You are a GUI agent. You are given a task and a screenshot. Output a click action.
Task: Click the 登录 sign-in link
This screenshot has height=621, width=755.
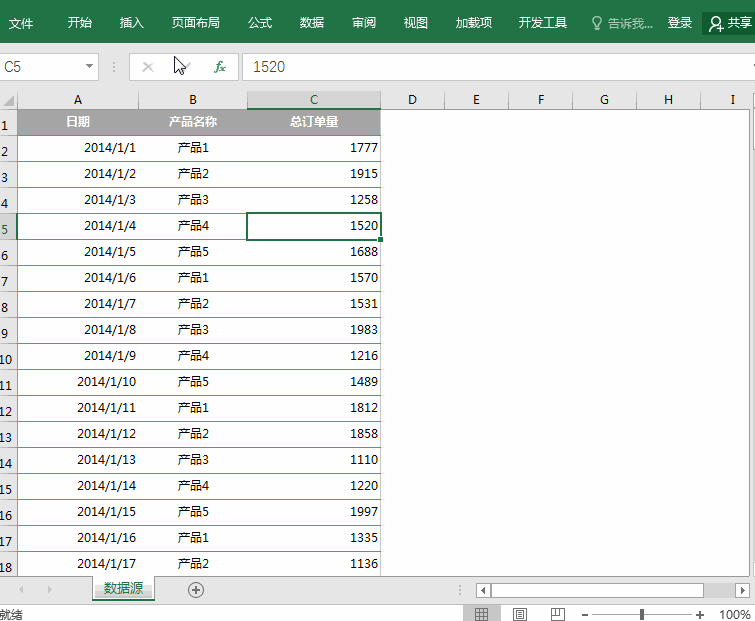pos(679,23)
